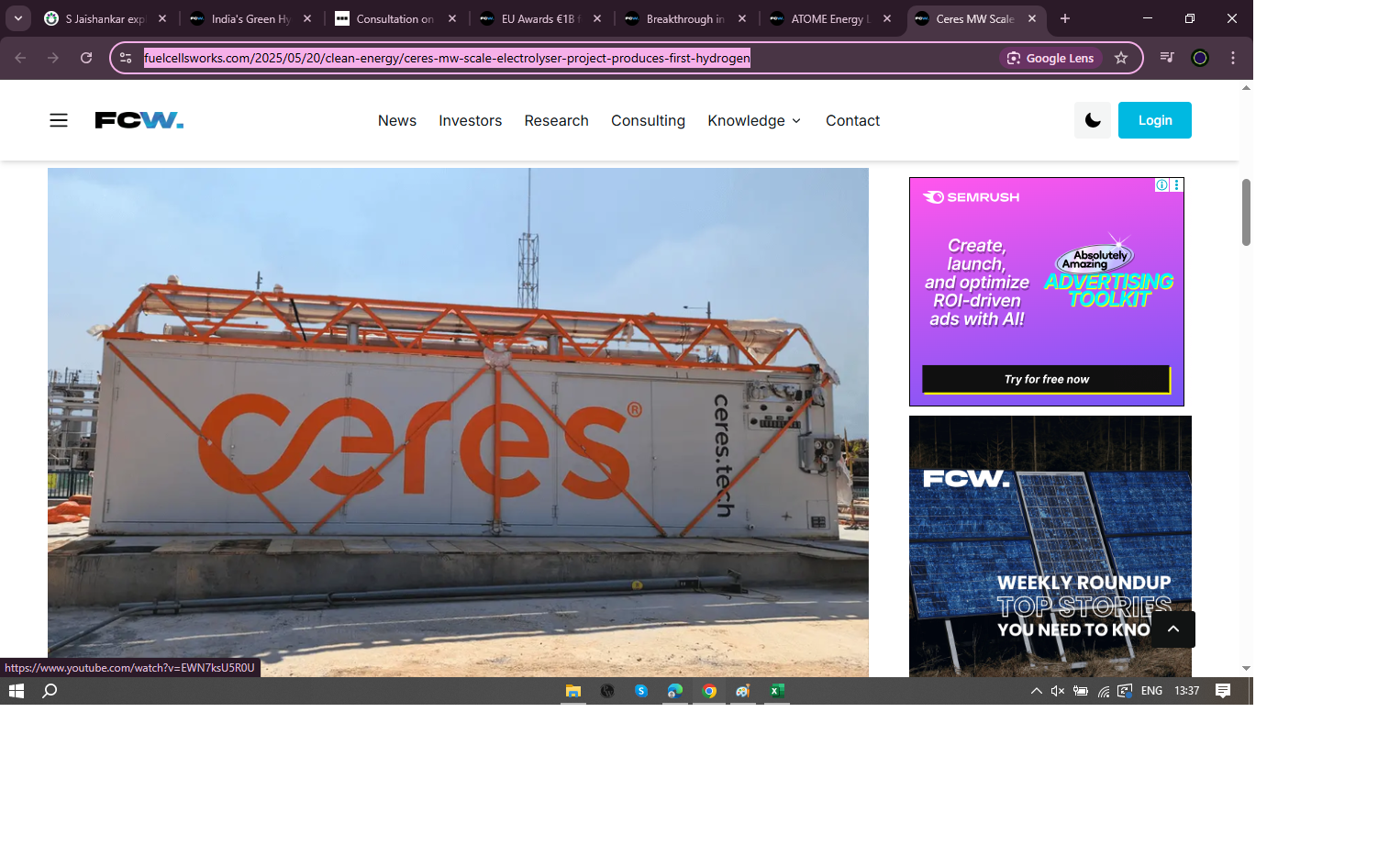This screenshot has width=1378, height=868.
Task: Open Excel from taskbar
Action: coord(777,691)
